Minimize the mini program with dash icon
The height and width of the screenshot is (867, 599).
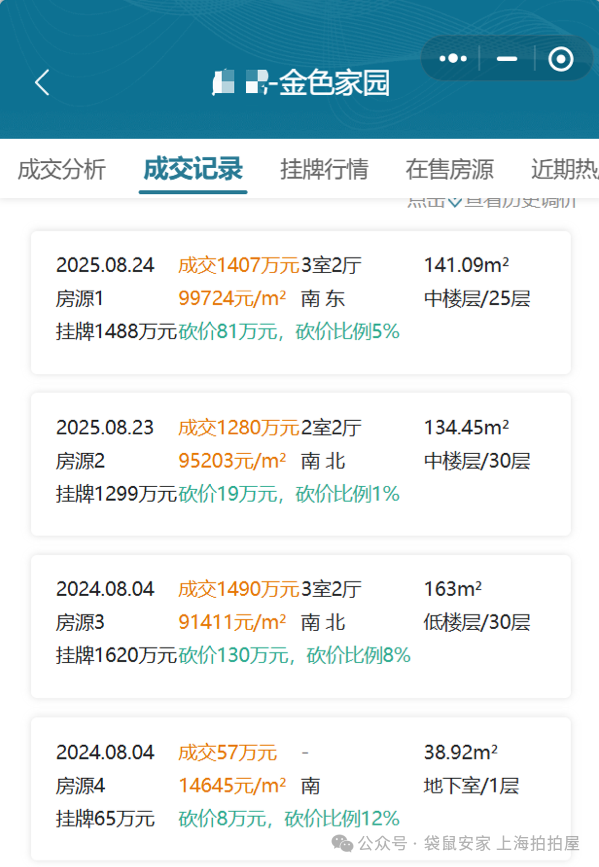coord(507,59)
